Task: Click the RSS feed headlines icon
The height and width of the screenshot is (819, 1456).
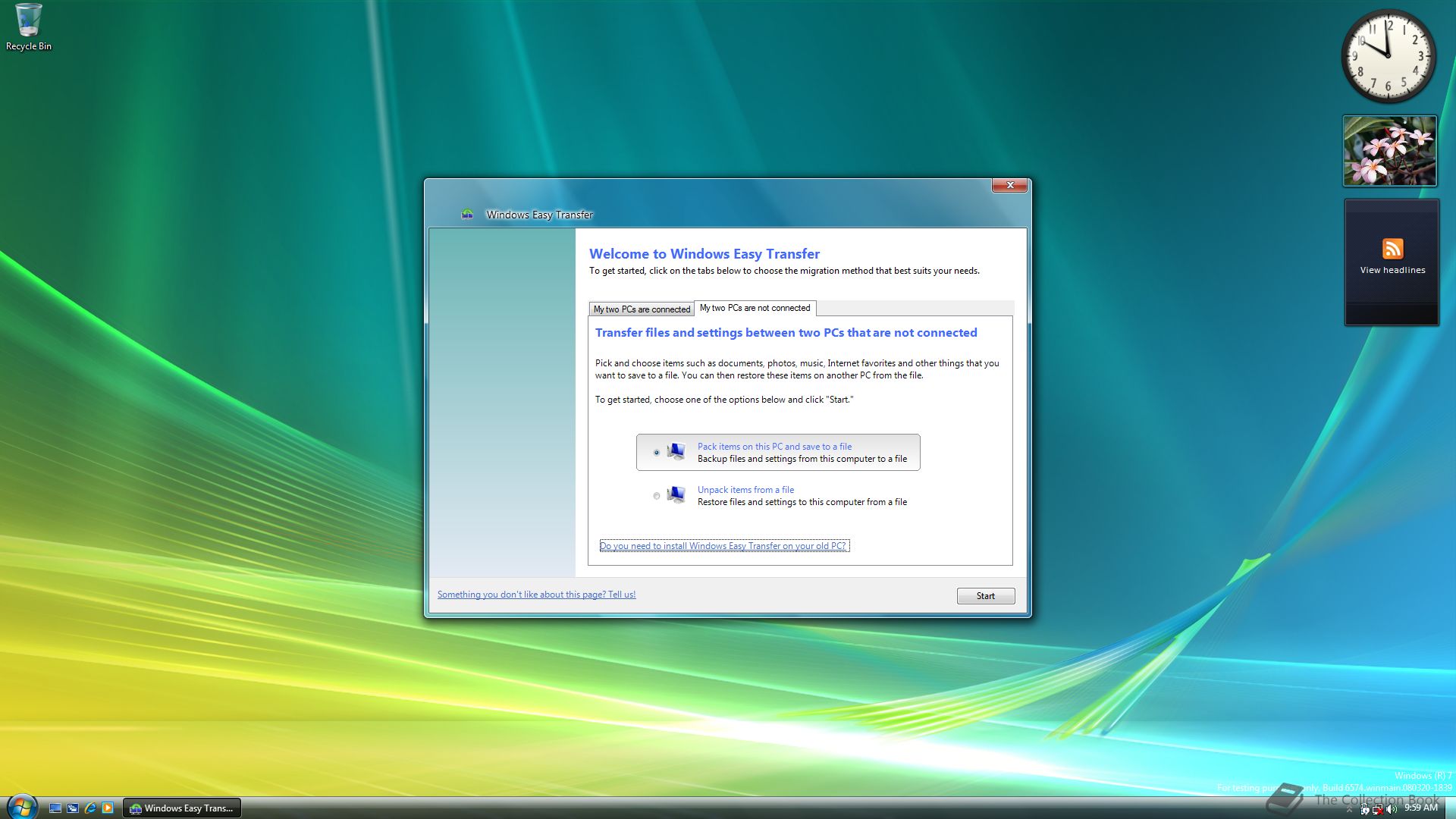Action: [x=1392, y=249]
